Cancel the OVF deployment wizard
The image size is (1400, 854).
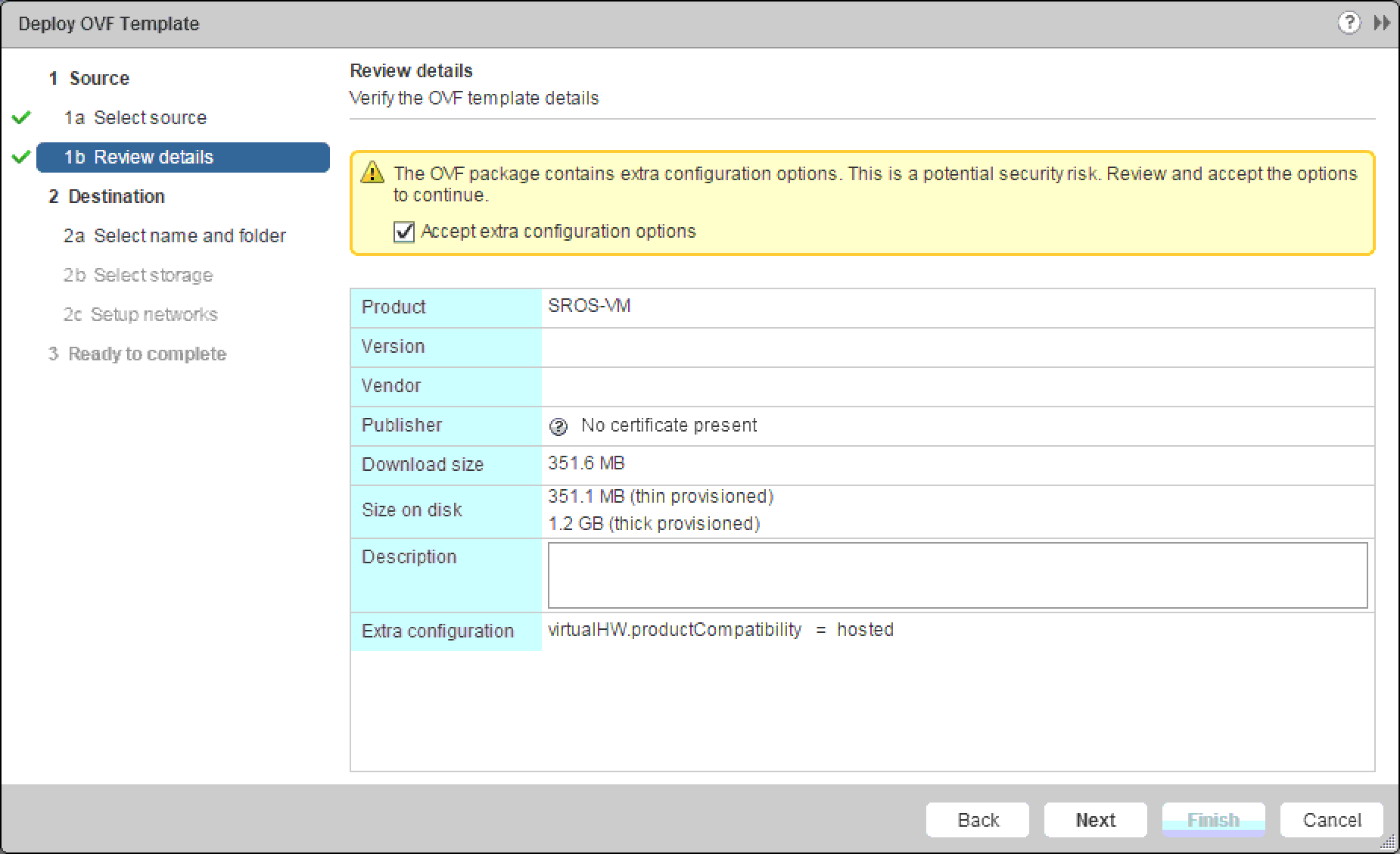click(1331, 820)
